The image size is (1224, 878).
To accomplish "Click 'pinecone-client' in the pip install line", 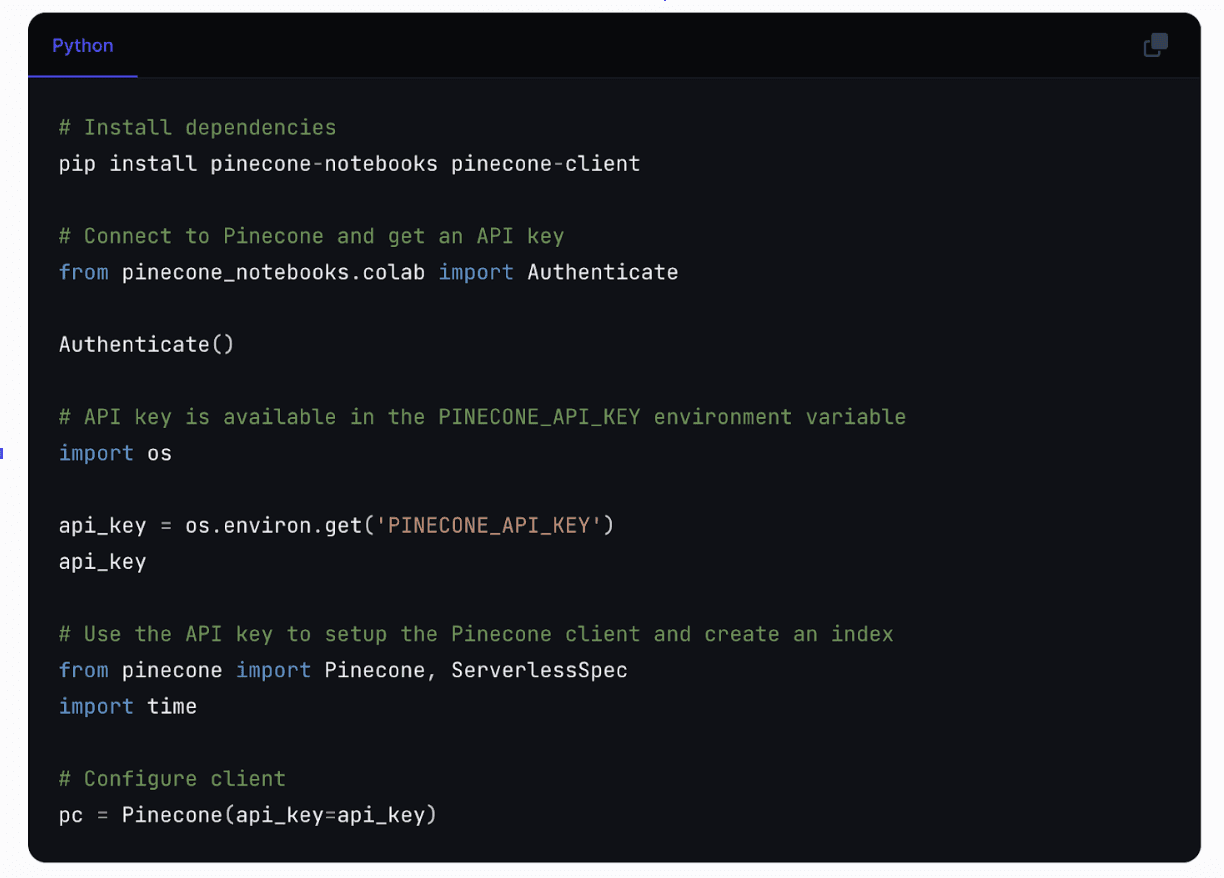I will pos(545,164).
